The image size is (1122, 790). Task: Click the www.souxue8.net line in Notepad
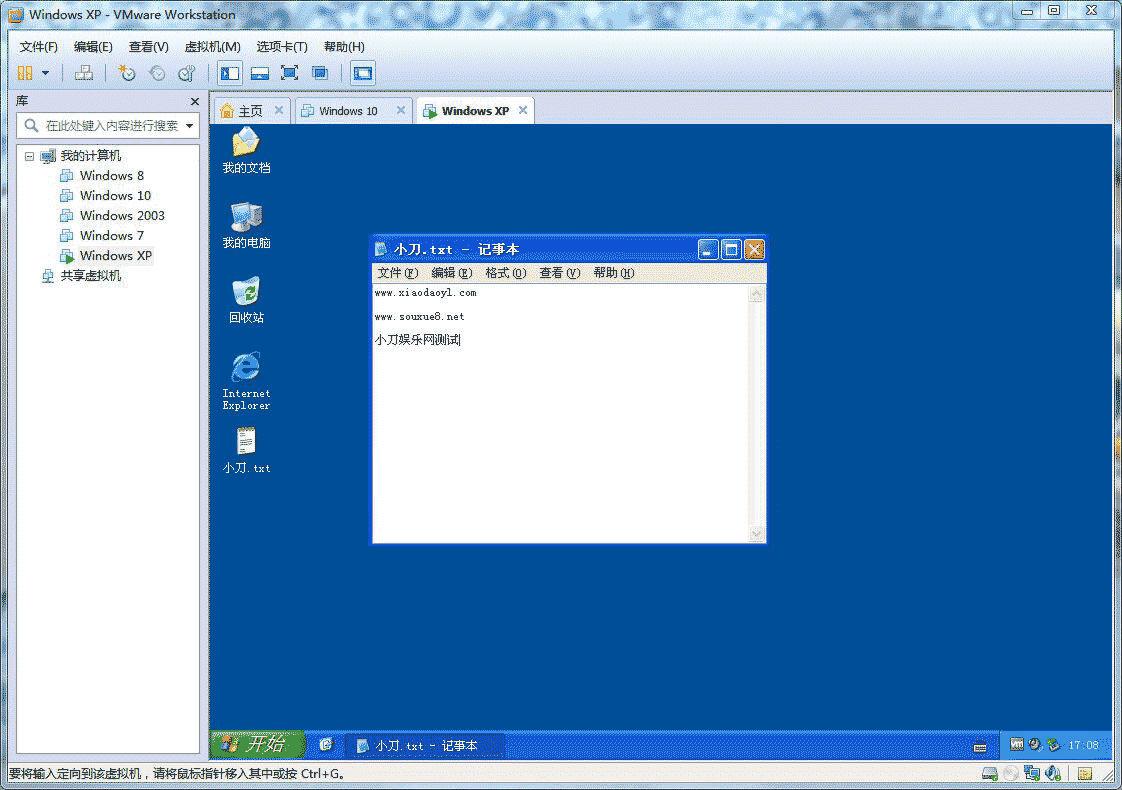419,317
